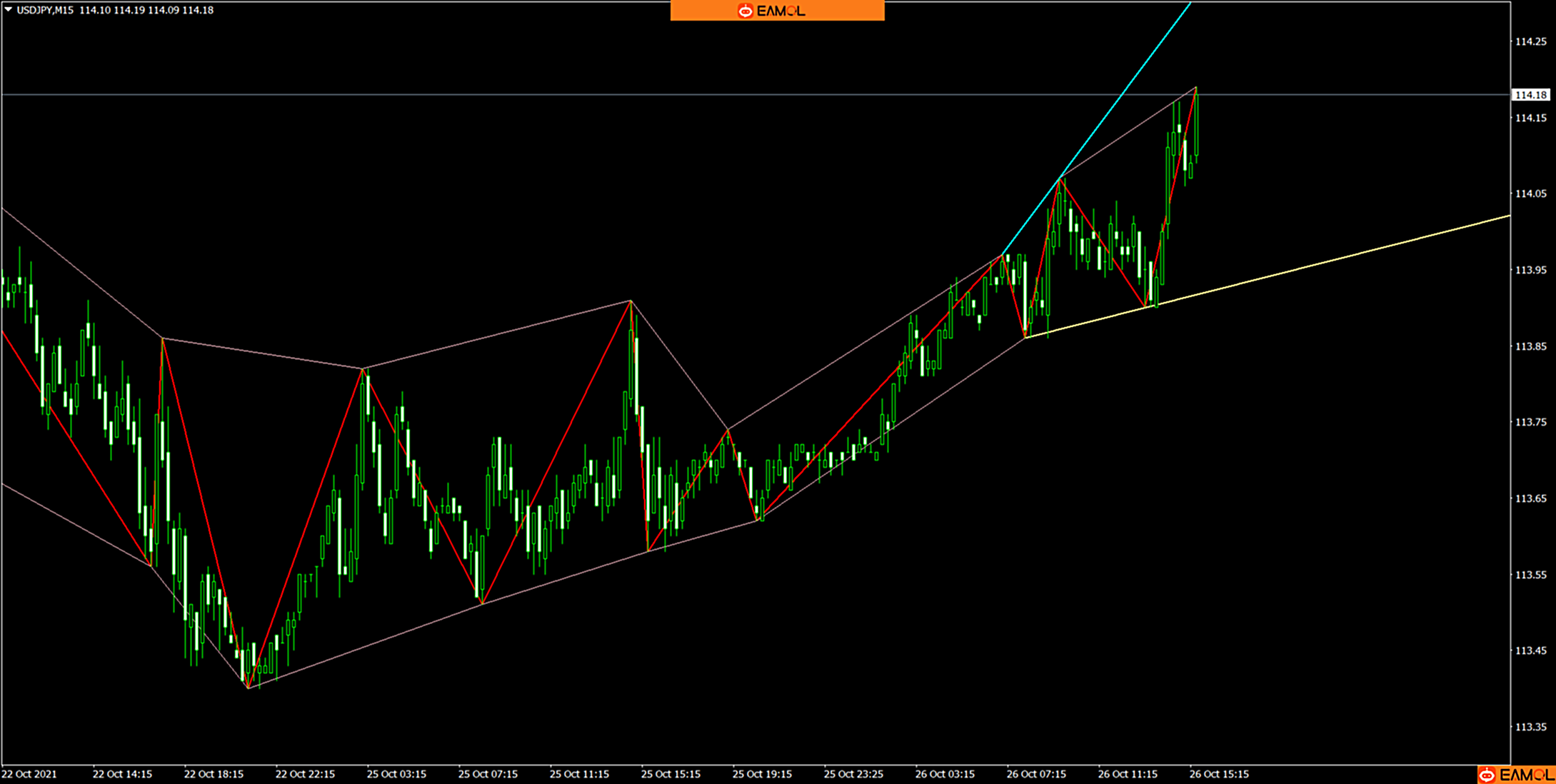The width and height of the screenshot is (1556, 784).
Task: Click the 25 Oct 19:15 time label
Action: point(762,774)
